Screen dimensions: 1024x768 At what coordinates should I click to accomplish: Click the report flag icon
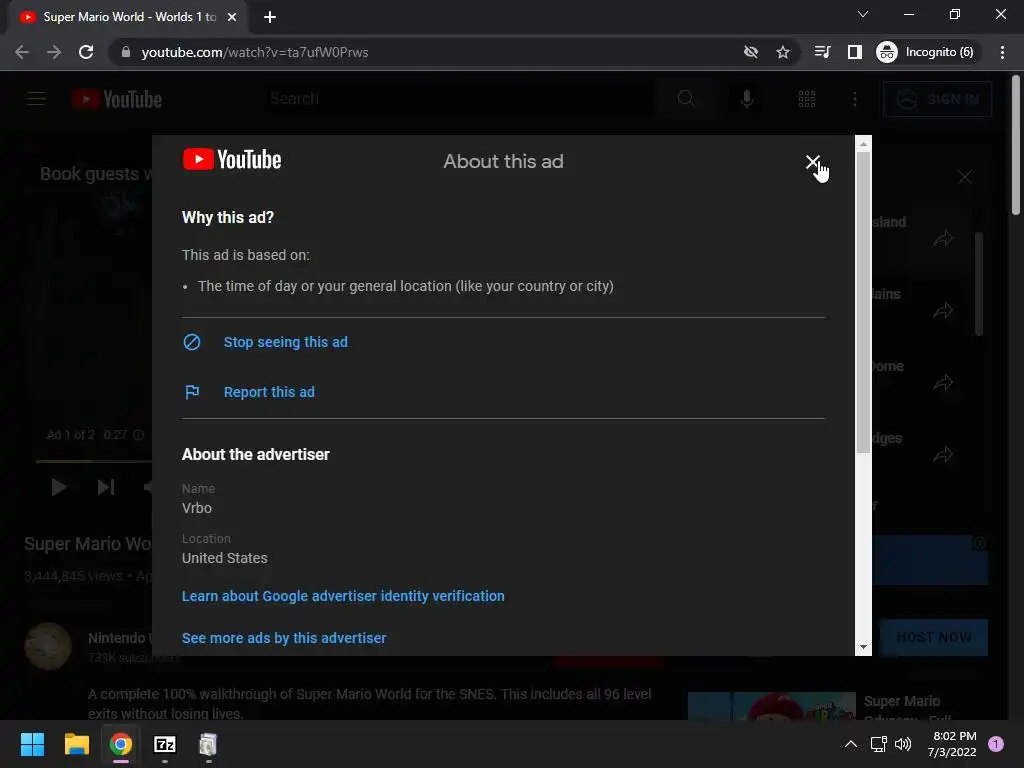pos(192,392)
